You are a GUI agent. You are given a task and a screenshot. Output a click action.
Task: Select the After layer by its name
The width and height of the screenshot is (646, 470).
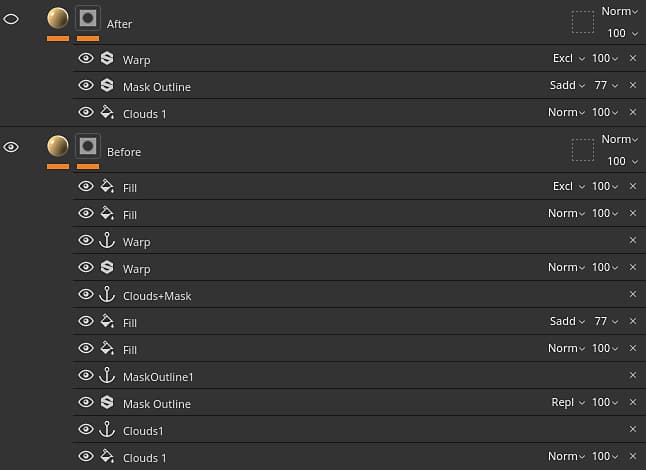pyautogui.click(x=119, y=24)
